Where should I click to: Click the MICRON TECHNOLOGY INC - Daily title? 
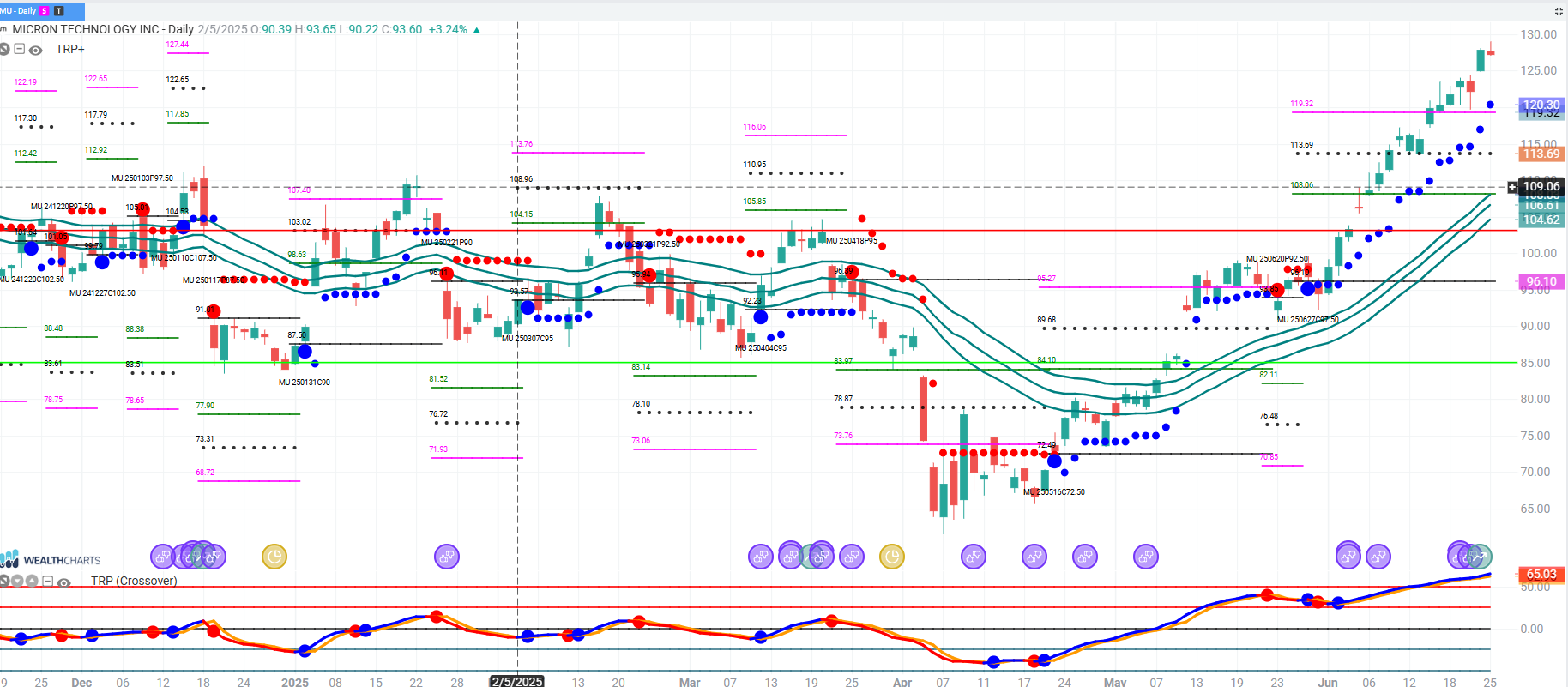click(103, 29)
